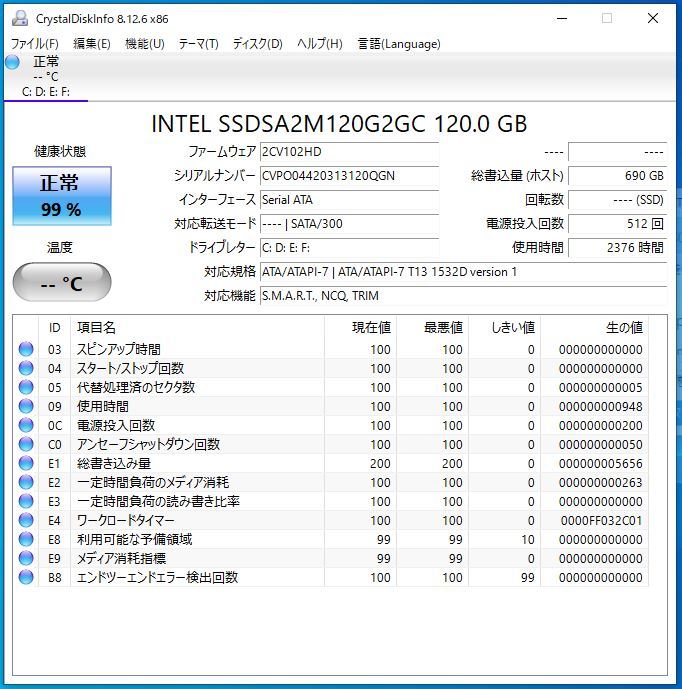Close the CrystalDiskInfo window
The height and width of the screenshot is (689, 682).
(653, 18)
